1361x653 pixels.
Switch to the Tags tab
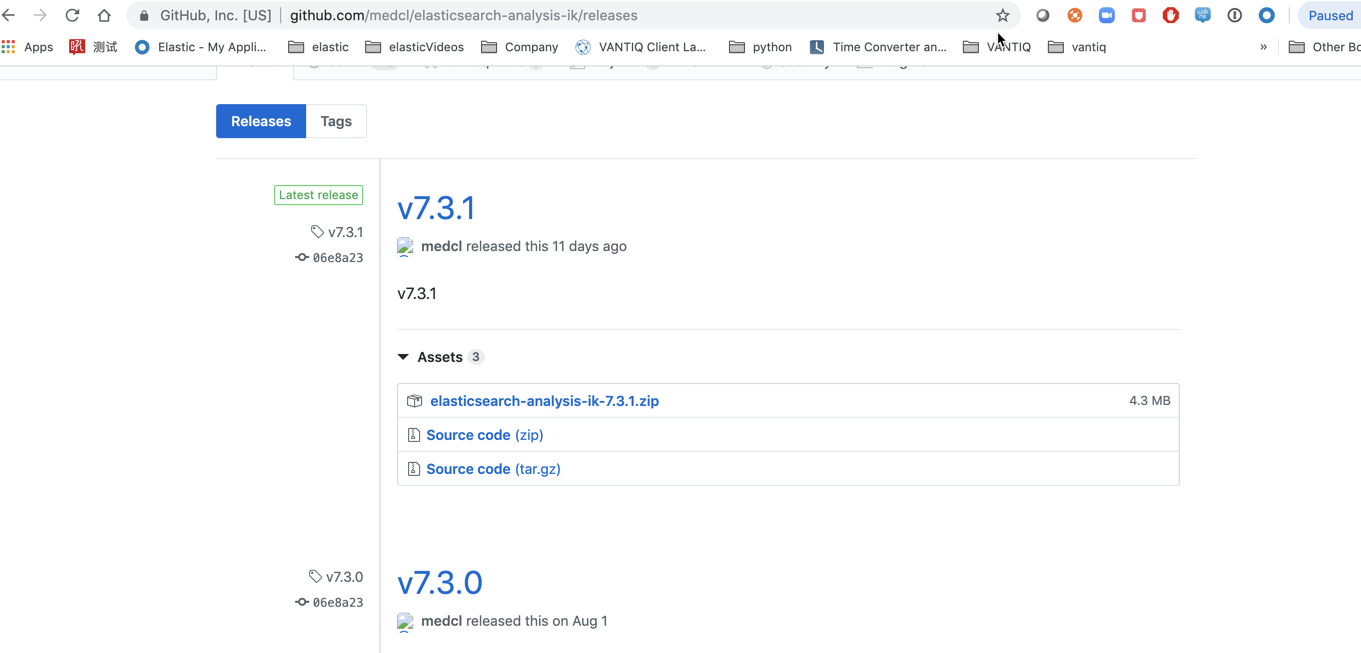tap(336, 121)
